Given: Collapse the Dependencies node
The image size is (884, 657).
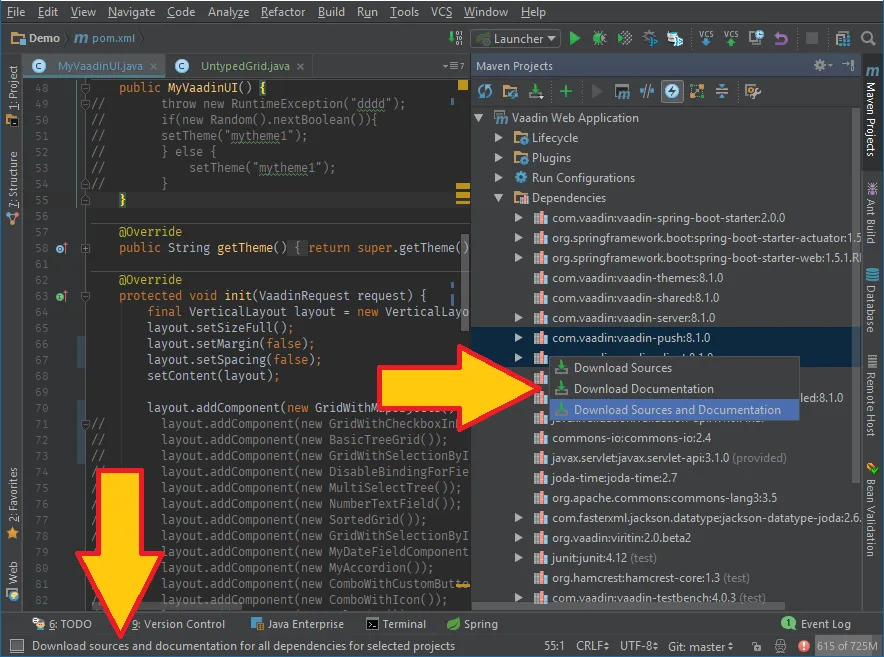Looking at the screenshot, I should [500, 198].
